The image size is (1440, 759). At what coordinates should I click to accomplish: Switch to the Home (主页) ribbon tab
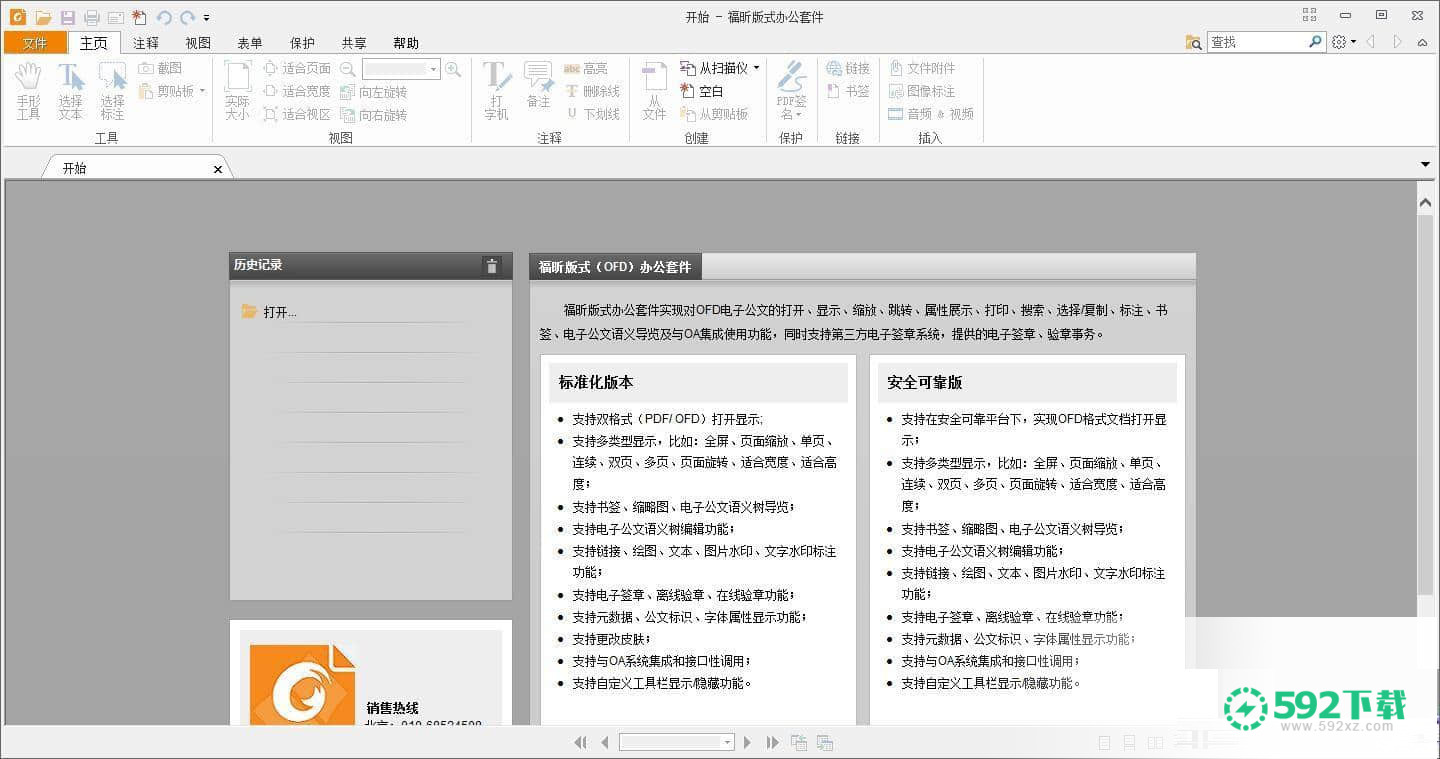point(94,43)
